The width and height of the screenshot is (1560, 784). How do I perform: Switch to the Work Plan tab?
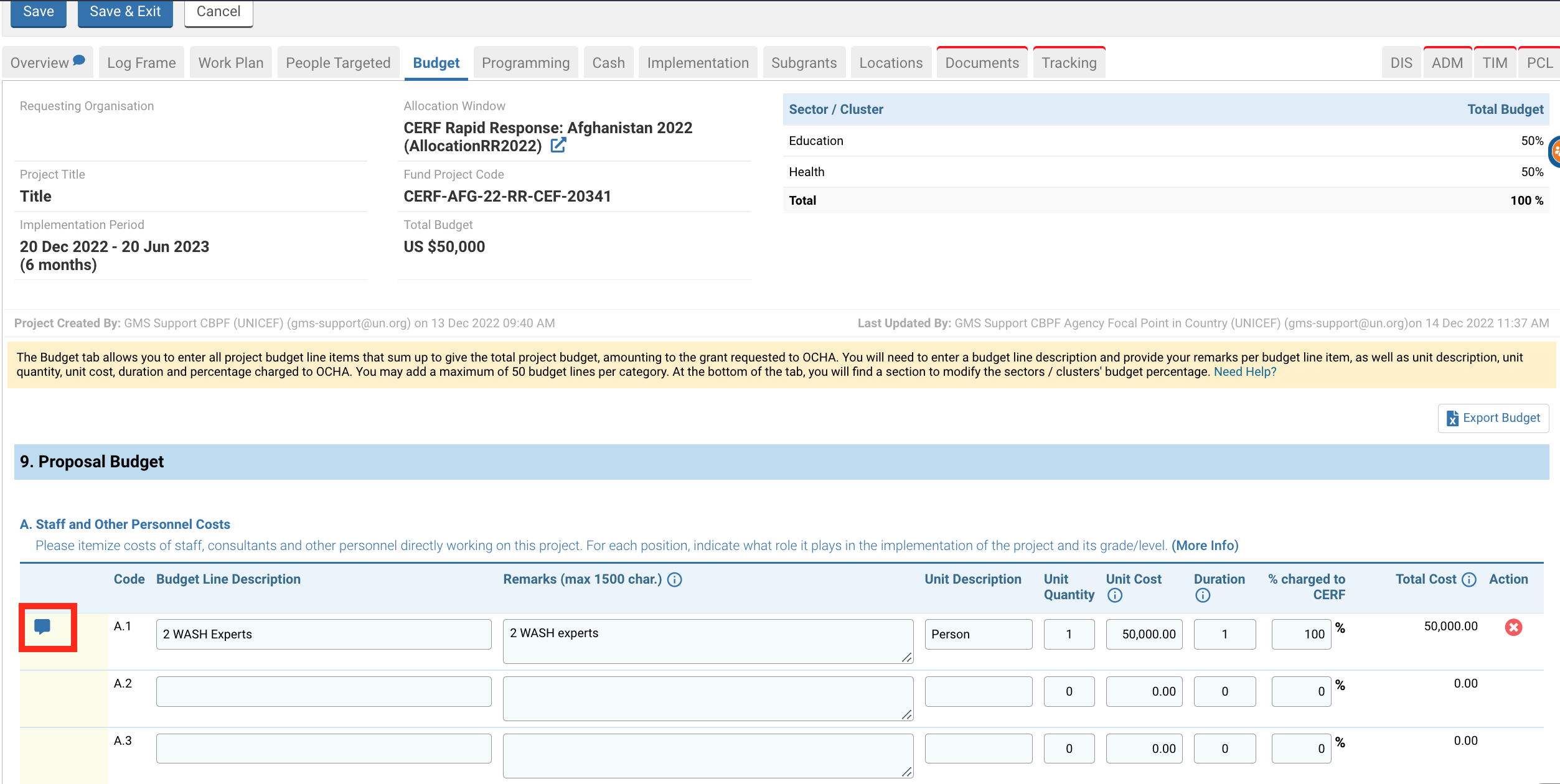[231, 63]
